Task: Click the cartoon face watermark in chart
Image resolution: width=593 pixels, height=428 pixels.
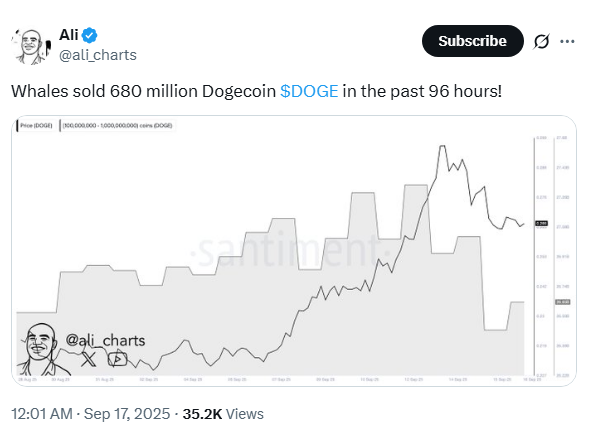Action: click(41, 349)
